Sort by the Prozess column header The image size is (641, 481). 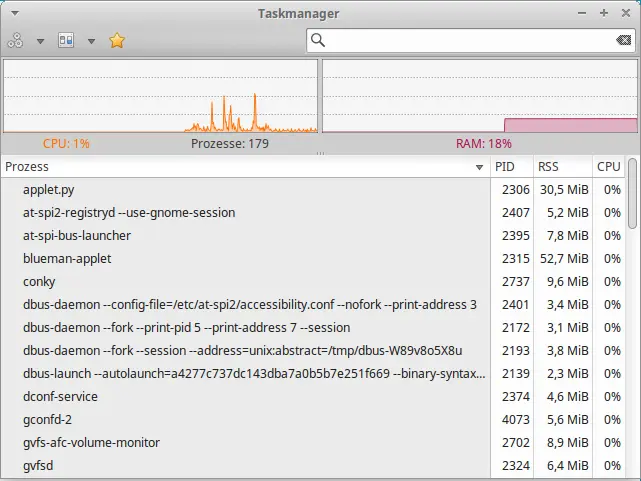click(240, 167)
